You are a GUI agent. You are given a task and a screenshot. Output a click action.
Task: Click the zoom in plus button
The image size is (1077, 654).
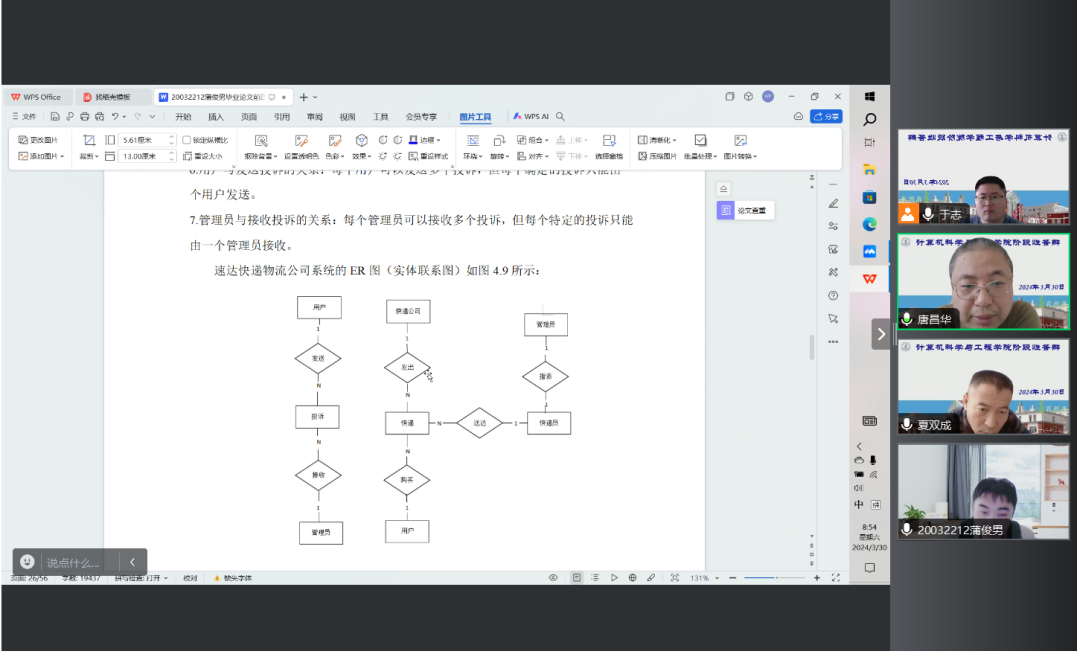pos(817,578)
